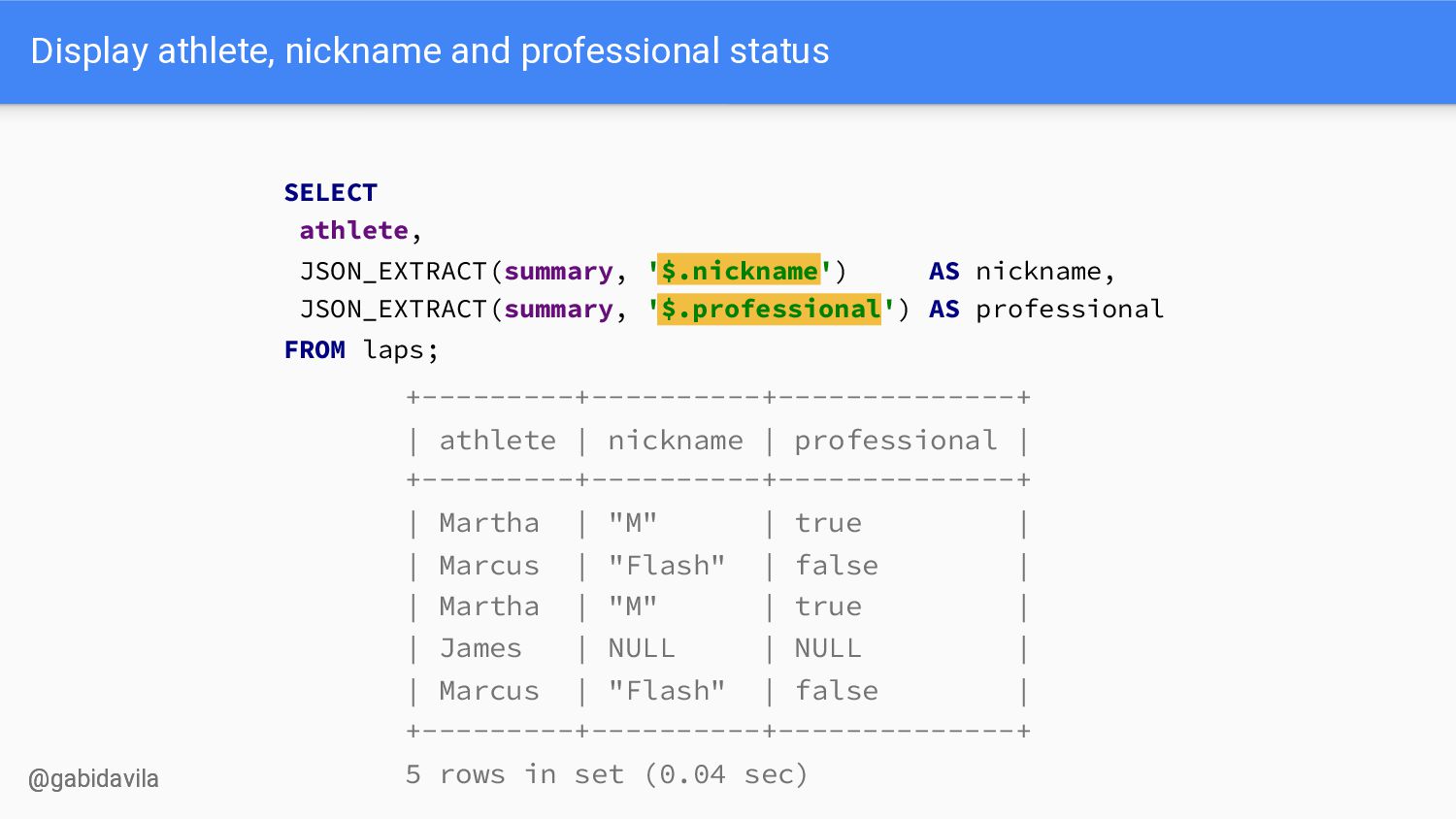
Task: Click the 'nickname' table column header
Action: (x=676, y=441)
